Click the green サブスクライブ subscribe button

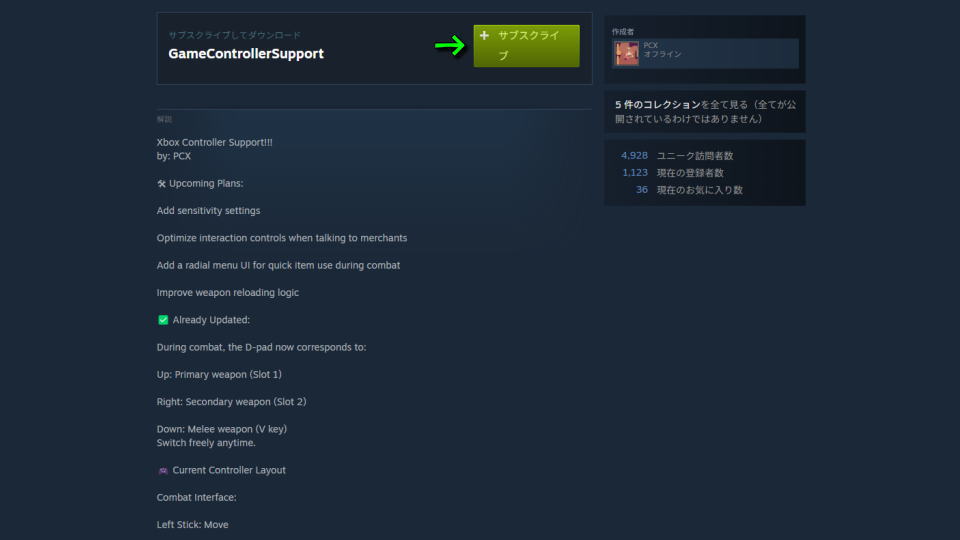(x=526, y=46)
